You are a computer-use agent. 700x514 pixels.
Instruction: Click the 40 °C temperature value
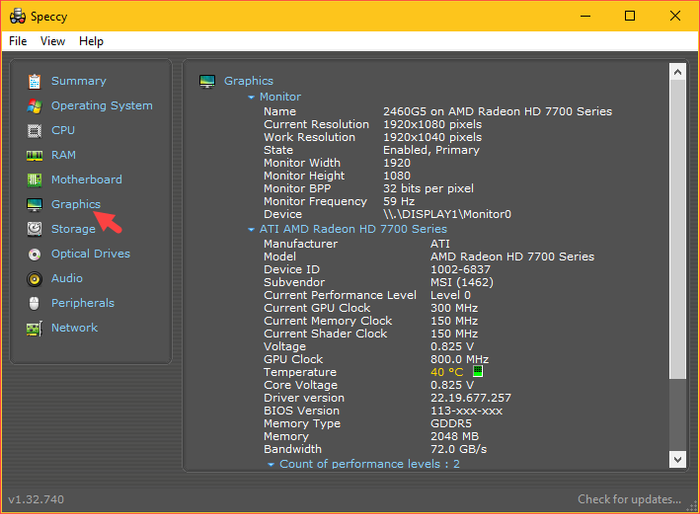tap(447, 372)
